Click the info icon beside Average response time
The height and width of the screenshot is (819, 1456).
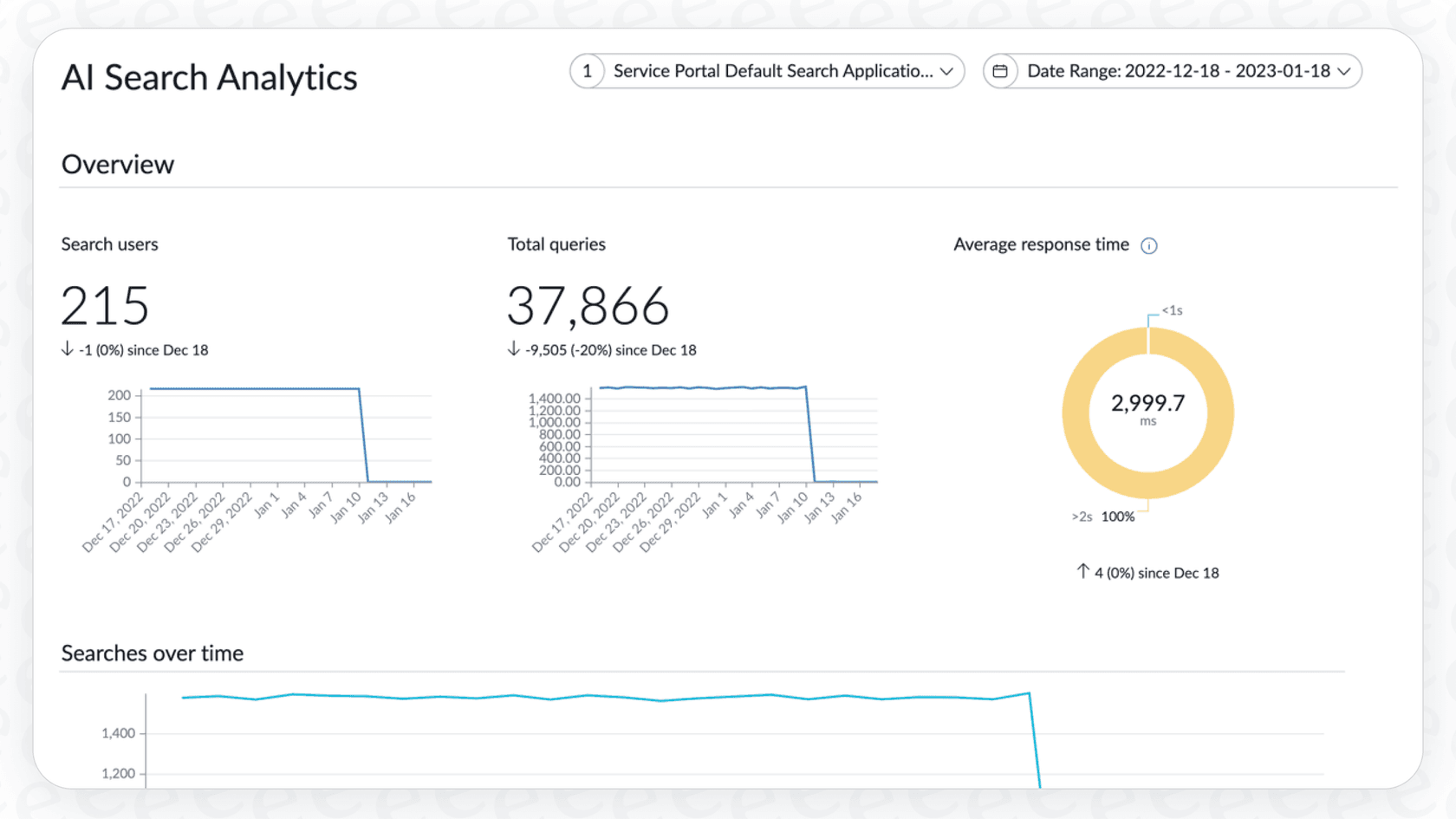(x=1150, y=245)
